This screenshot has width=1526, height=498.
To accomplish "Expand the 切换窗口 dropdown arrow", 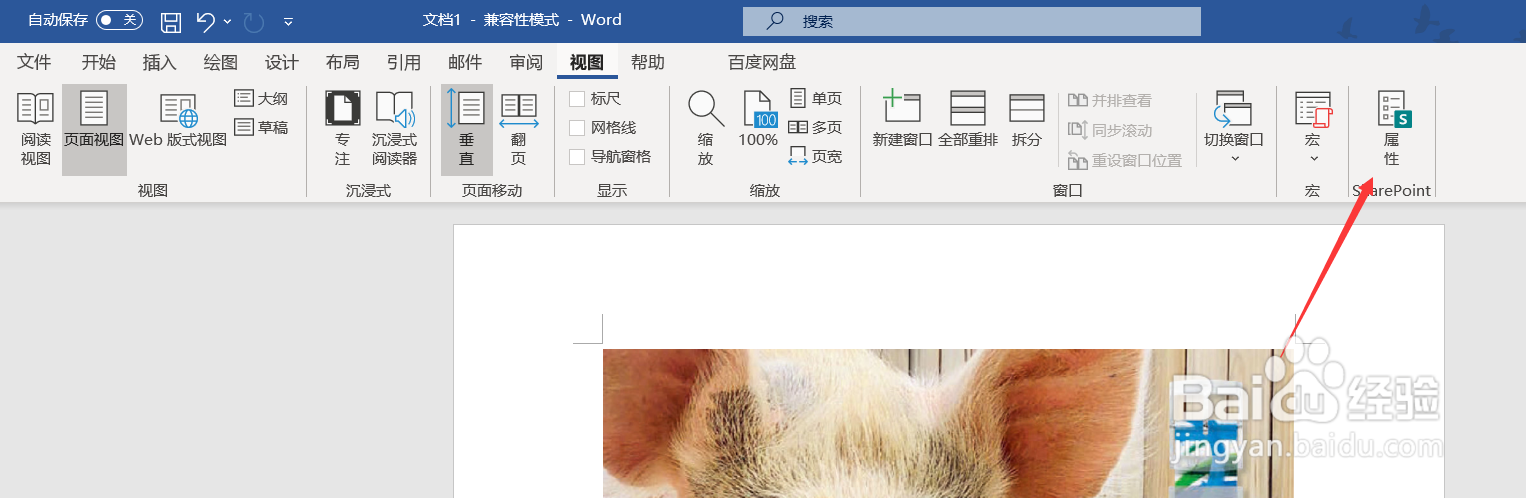I will click(1234, 159).
